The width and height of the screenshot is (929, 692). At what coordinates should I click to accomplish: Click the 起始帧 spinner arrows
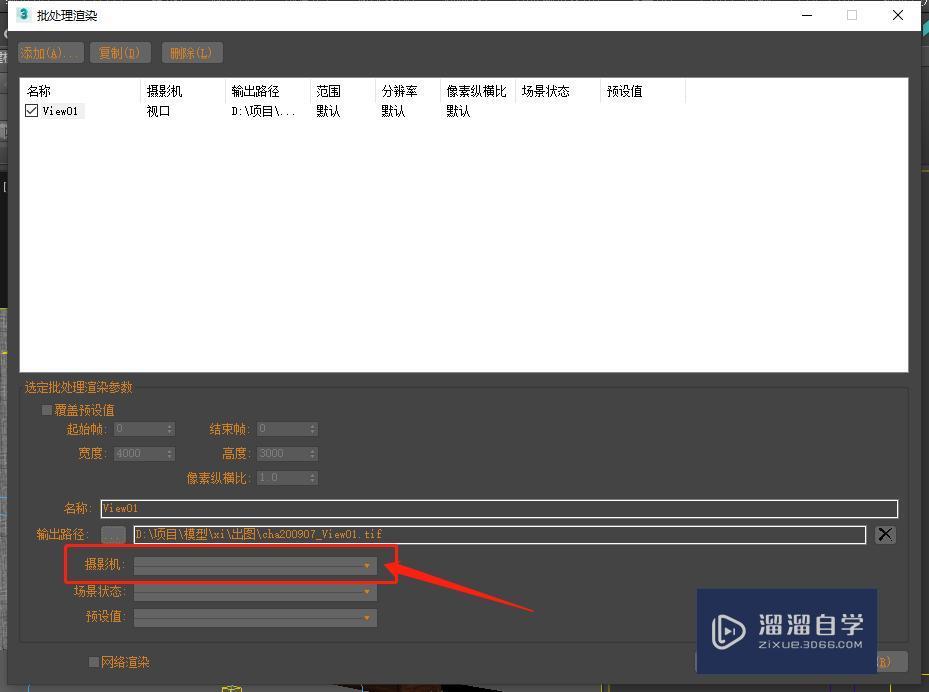click(170, 429)
